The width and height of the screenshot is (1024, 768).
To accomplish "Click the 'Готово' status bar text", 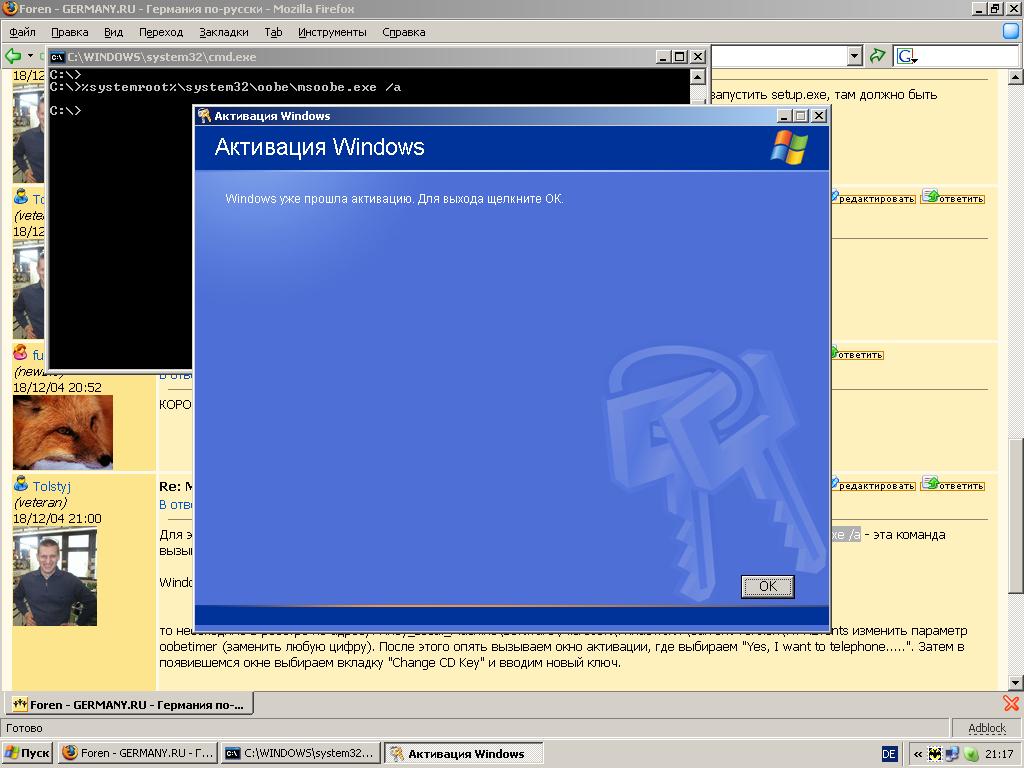I will point(24,728).
